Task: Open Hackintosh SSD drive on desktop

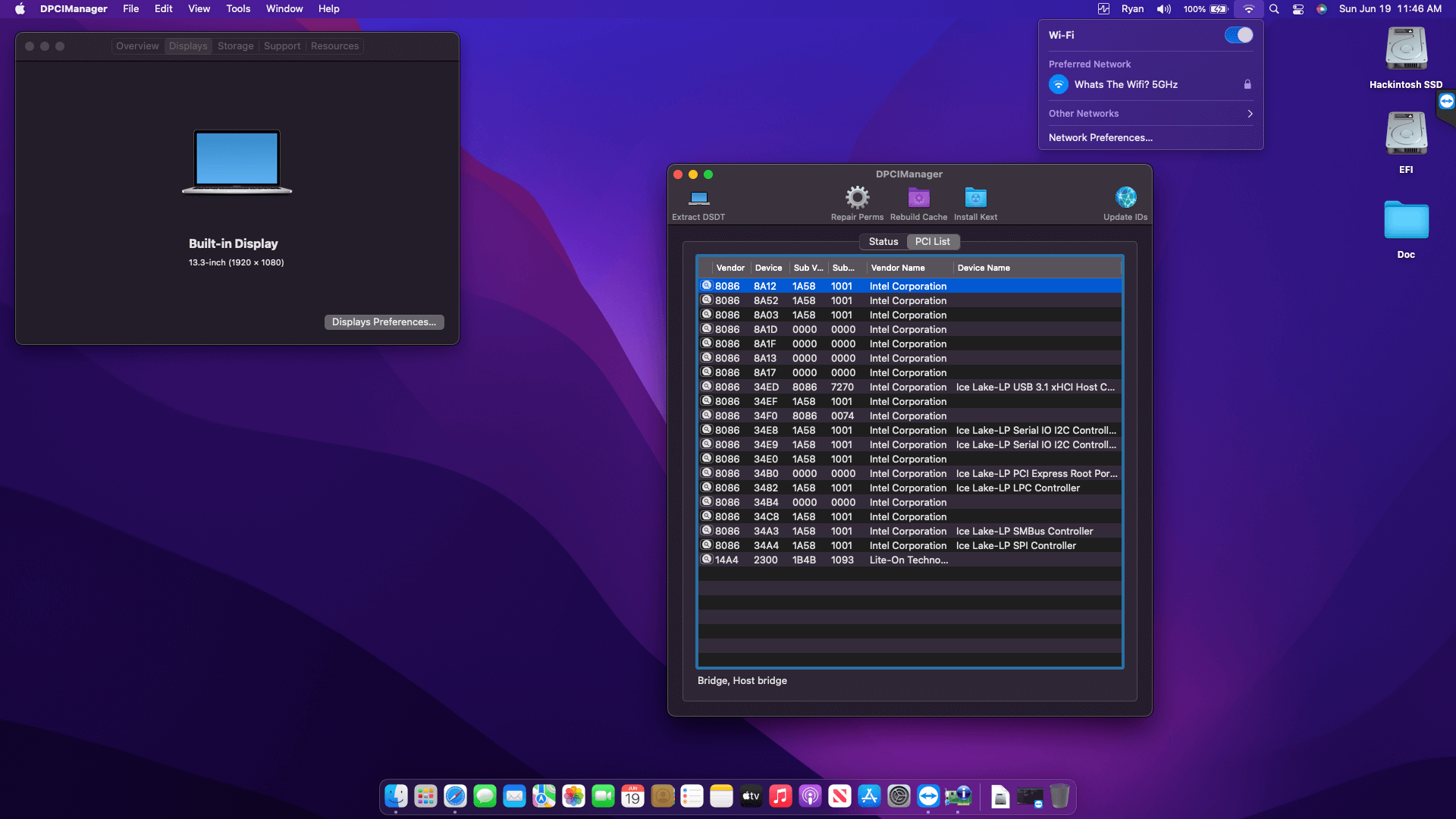Action: tap(1406, 50)
